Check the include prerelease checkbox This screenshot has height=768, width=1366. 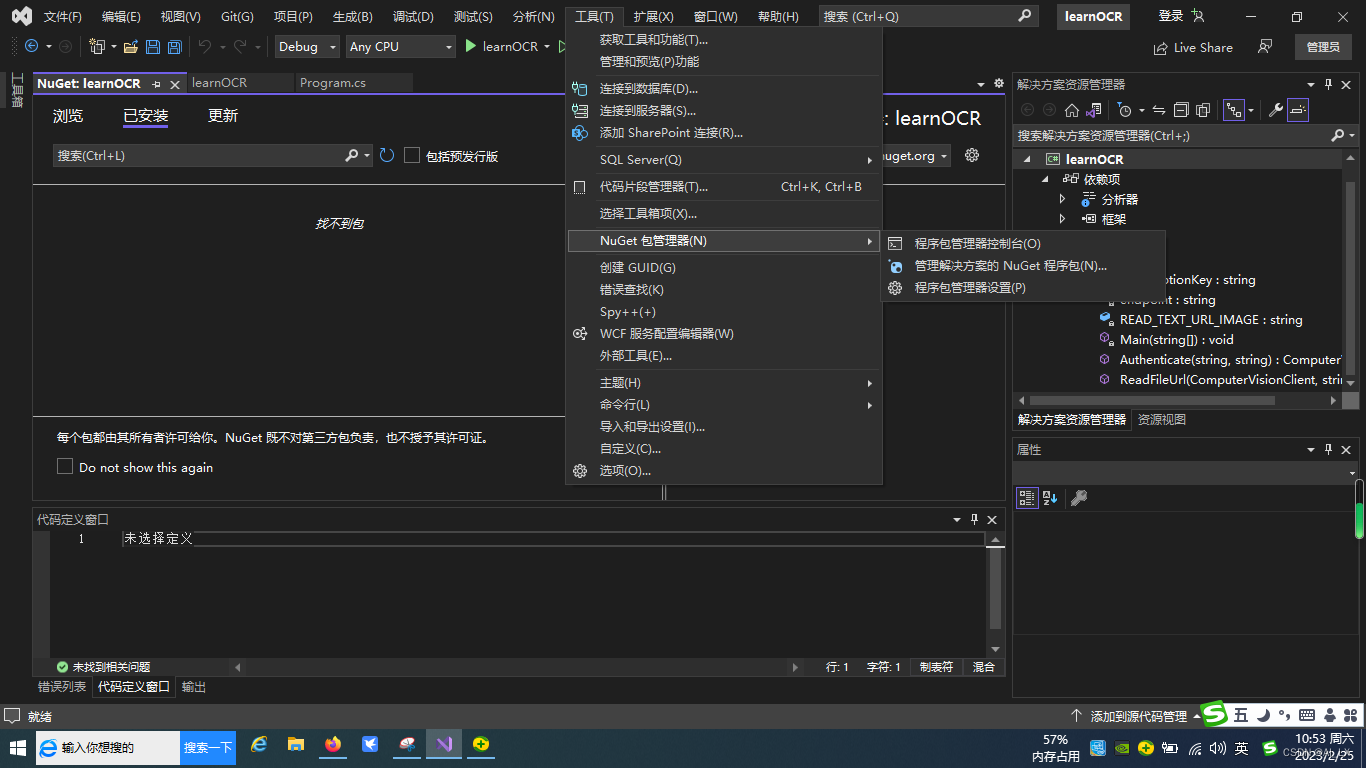[x=412, y=155]
